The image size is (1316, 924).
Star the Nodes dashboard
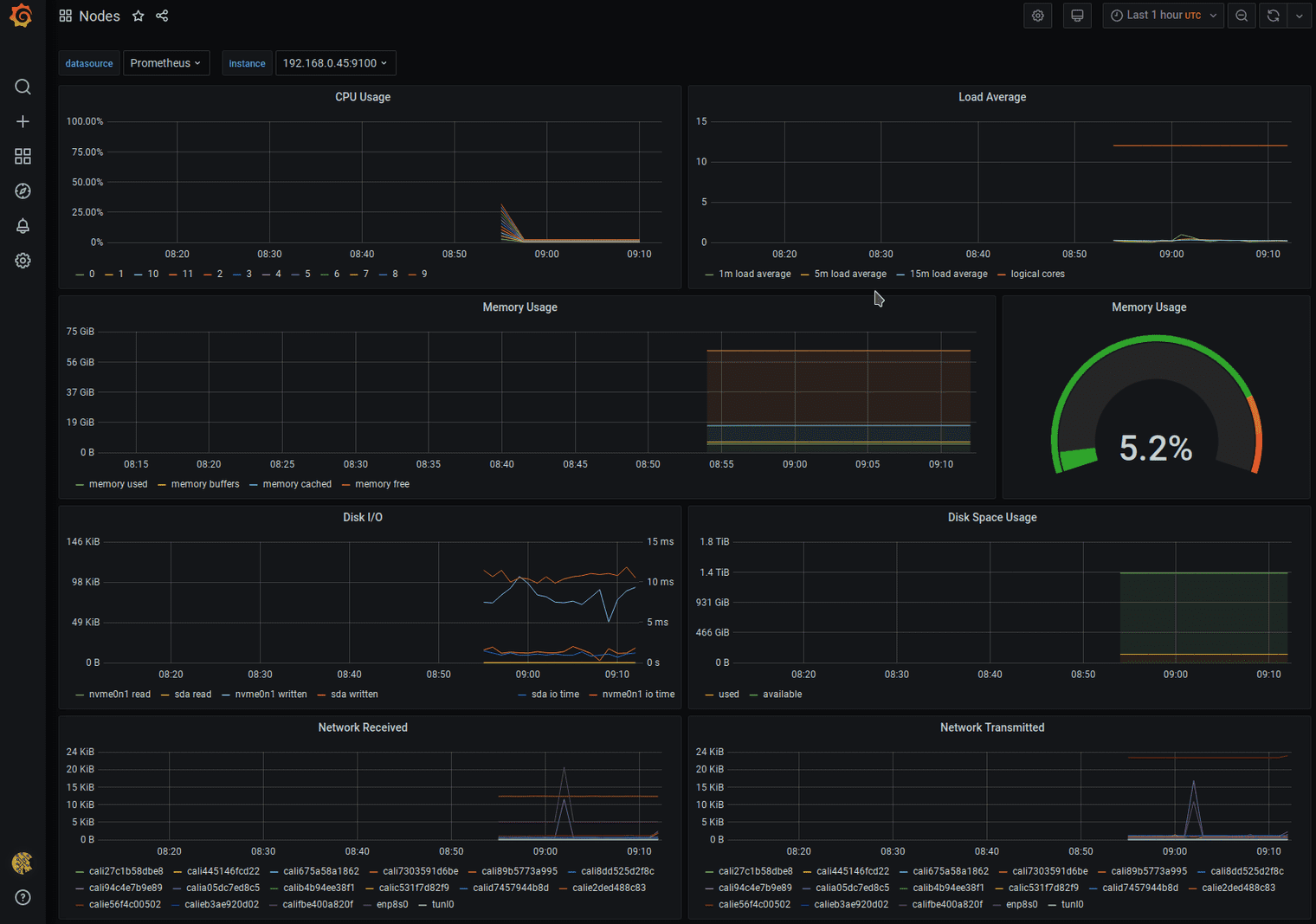[x=138, y=16]
